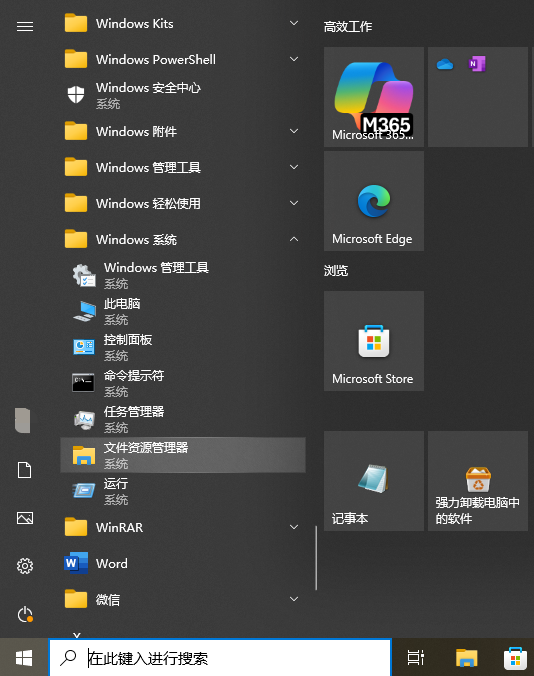534x676 pixels.
Task: Open Pictures from the side rail
Action: pos(25,518)
